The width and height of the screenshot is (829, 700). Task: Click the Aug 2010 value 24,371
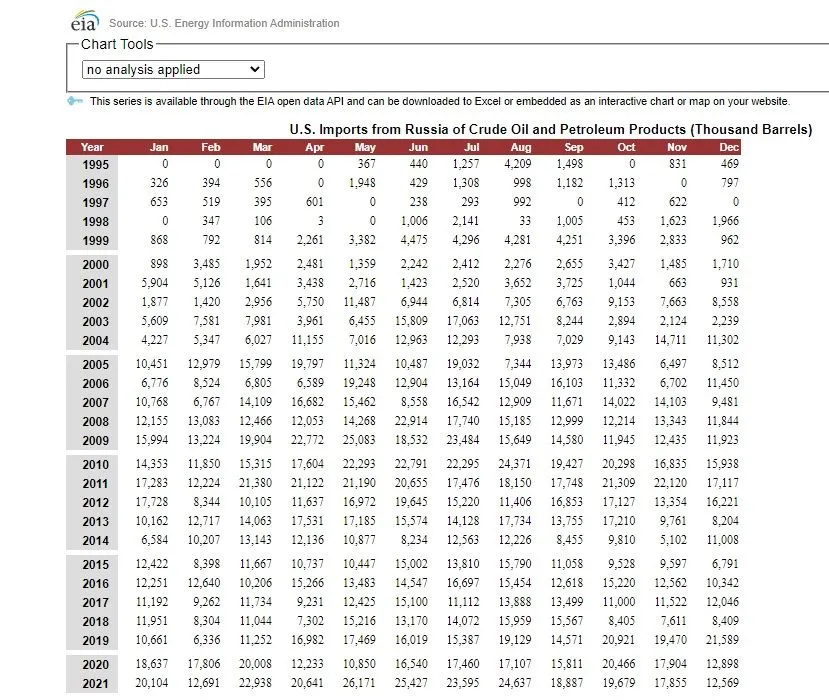pos(514,464)
